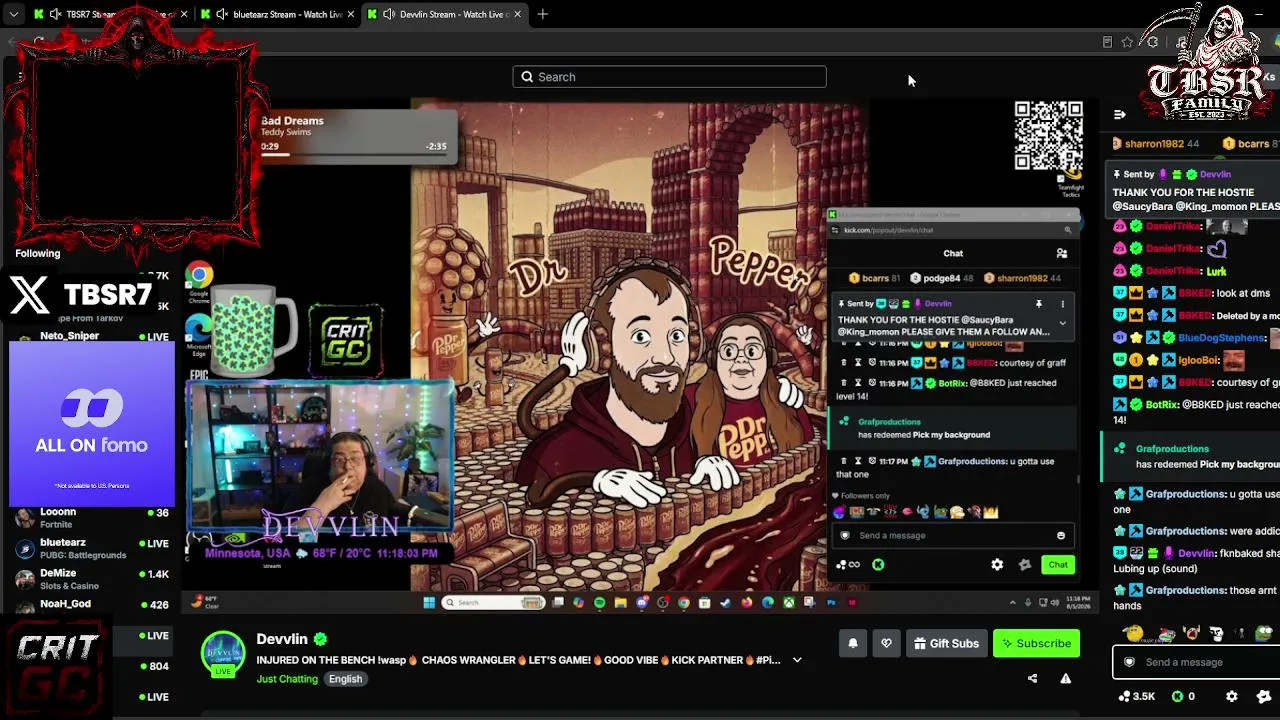
Task: Report the stream with the warning icon
Action: 1065,678
